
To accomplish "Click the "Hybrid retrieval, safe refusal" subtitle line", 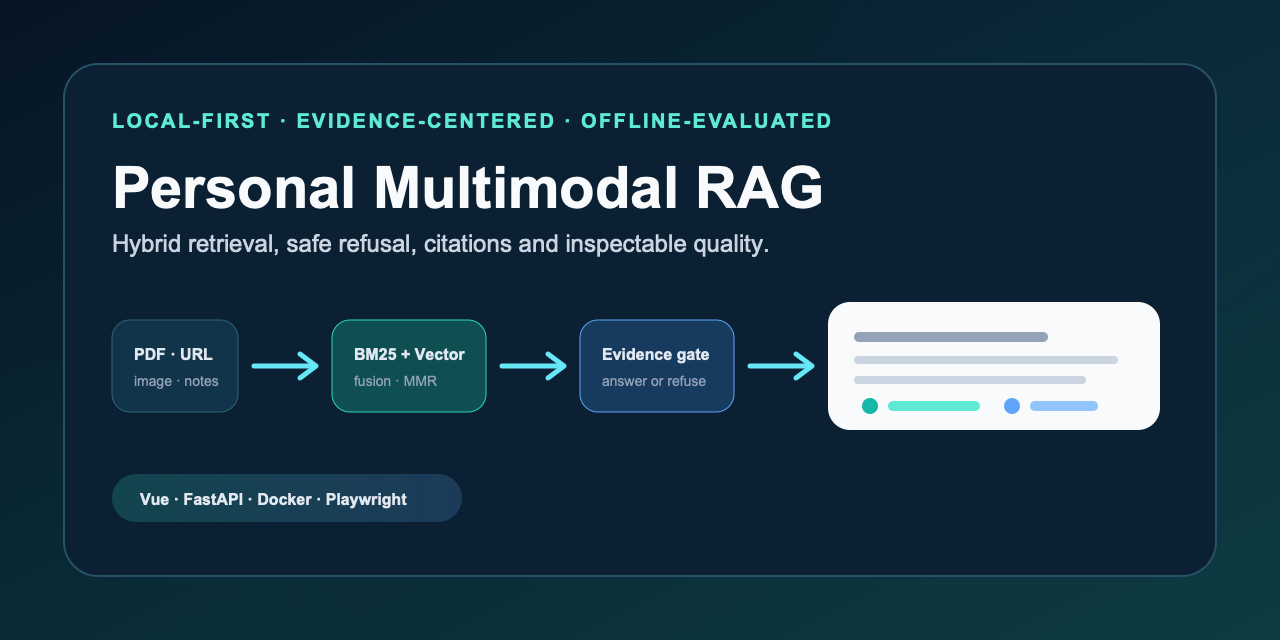I will 441,244.
